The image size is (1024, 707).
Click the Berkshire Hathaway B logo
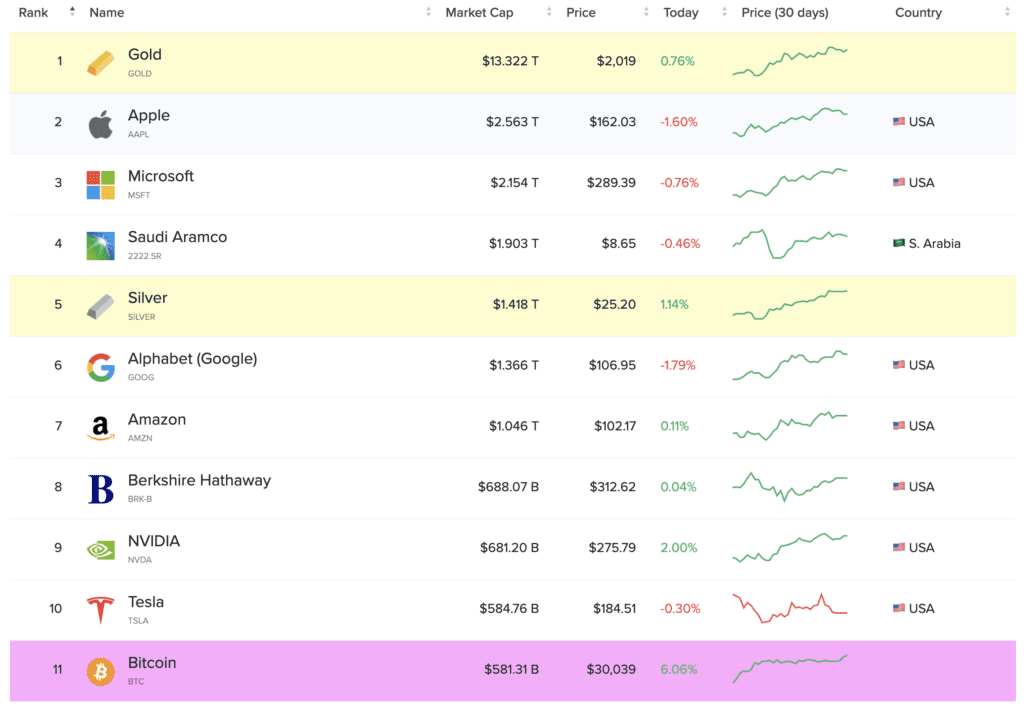point(101,488)
